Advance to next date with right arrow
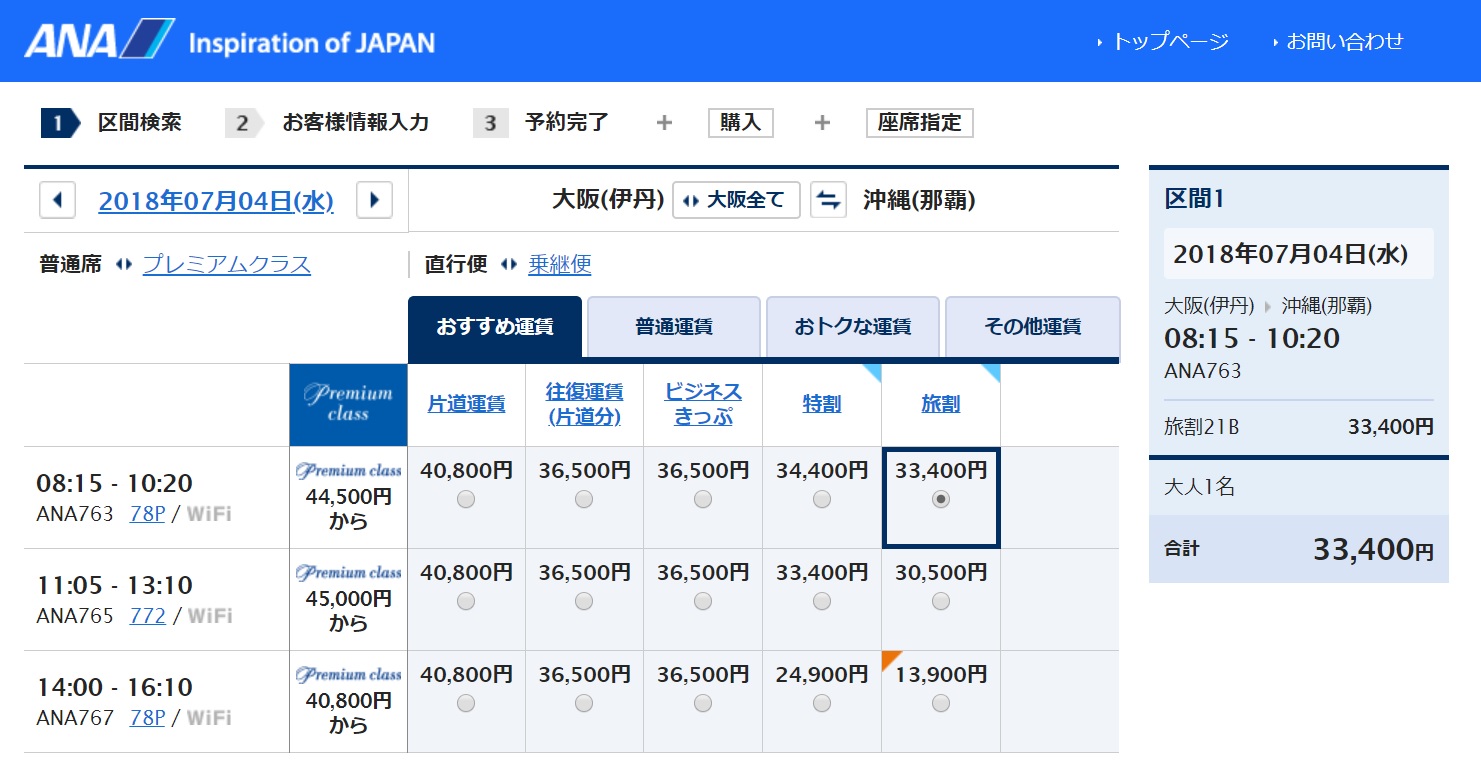 [x=375, y=200]
